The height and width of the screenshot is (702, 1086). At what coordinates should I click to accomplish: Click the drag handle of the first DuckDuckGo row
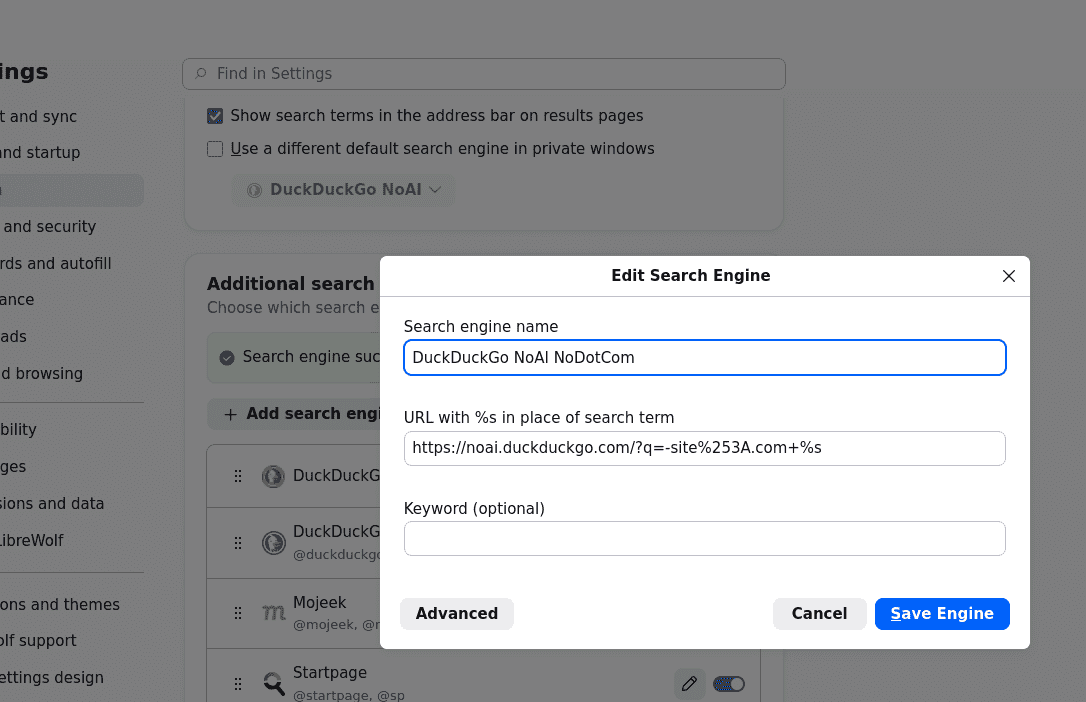point(238,476)
